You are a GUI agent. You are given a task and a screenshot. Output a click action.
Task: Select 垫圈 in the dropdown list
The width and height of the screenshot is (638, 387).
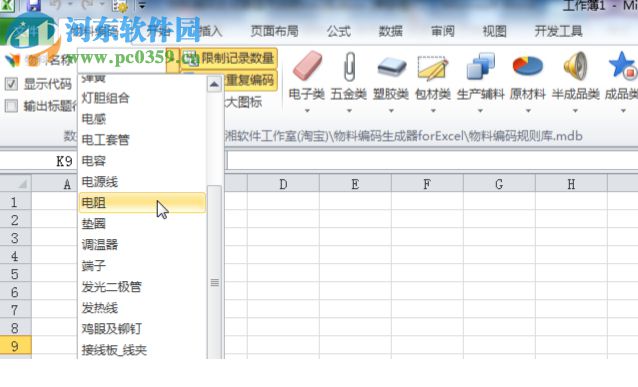142,224
